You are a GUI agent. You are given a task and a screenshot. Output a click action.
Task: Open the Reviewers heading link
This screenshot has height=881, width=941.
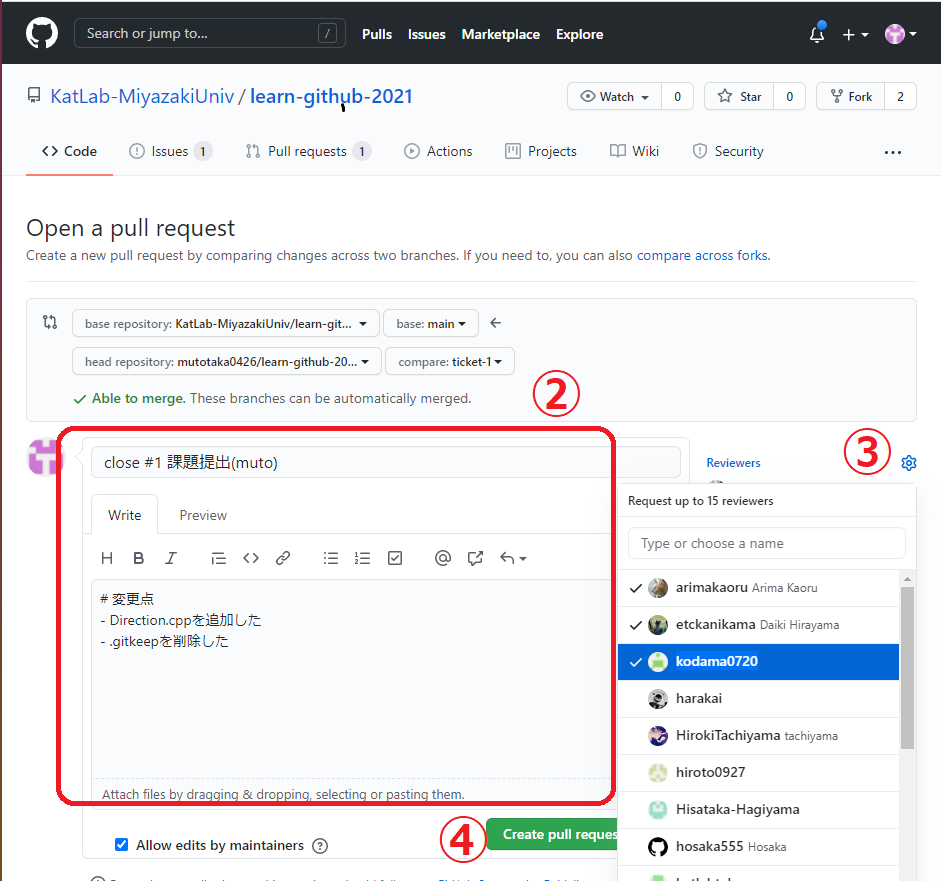pyautogui.click(x=733, y=463)
